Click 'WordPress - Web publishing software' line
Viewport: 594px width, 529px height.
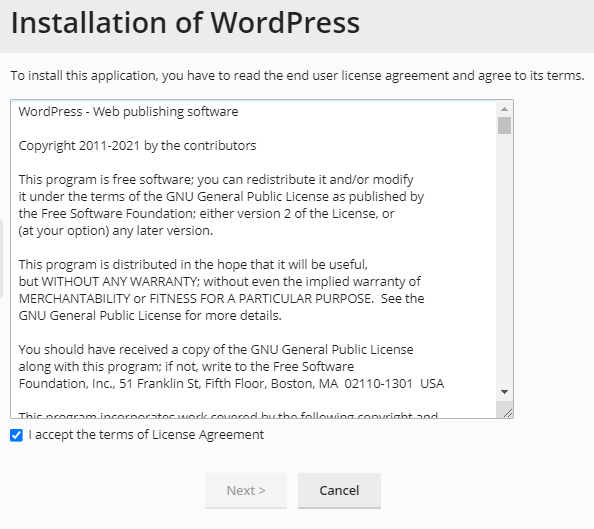(x=128, y=112)
